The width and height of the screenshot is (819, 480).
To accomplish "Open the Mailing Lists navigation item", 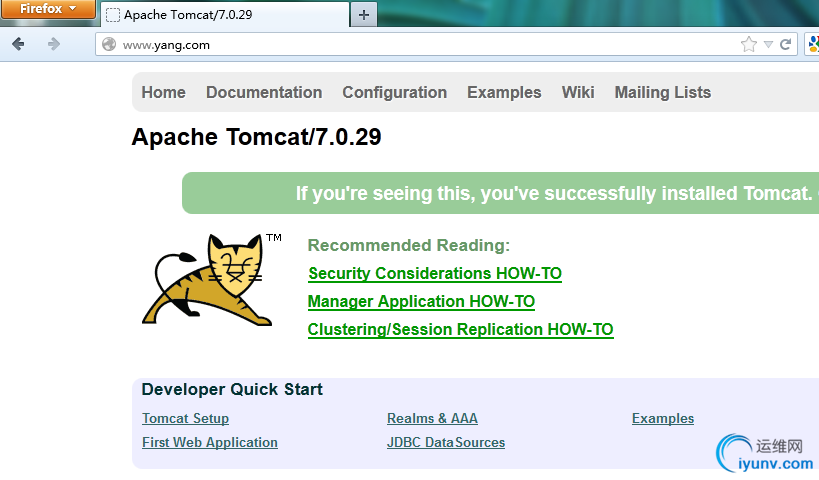I will (663, 92).
